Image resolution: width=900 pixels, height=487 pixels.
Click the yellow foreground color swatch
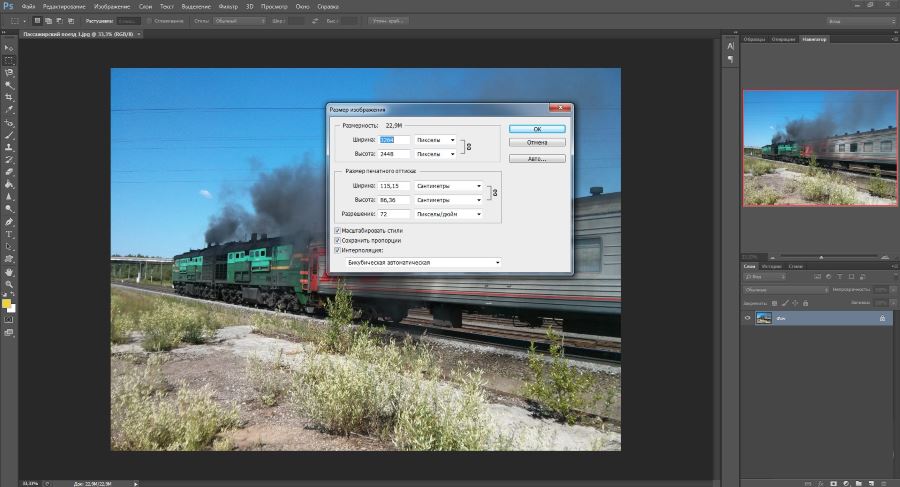[x=6, y=304]
